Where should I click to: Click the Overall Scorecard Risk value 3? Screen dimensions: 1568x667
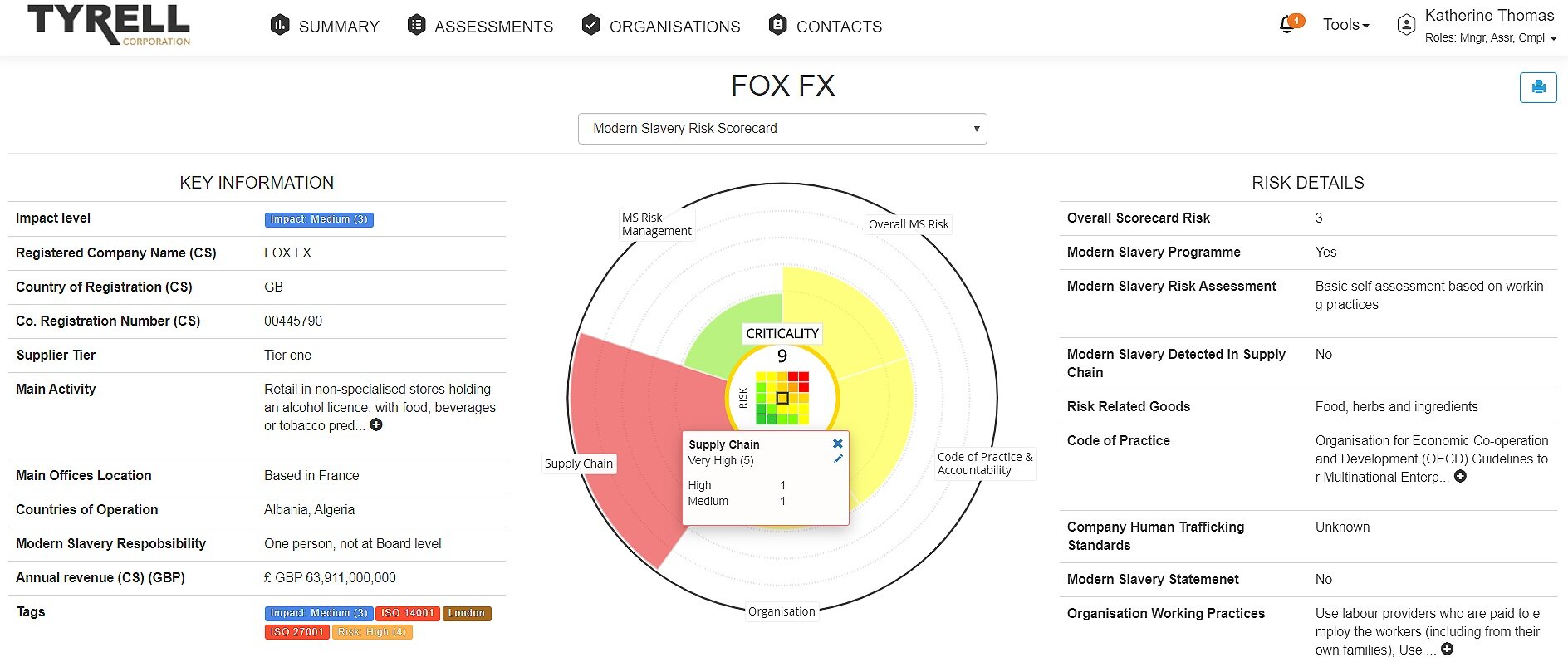click(1319, 218)
